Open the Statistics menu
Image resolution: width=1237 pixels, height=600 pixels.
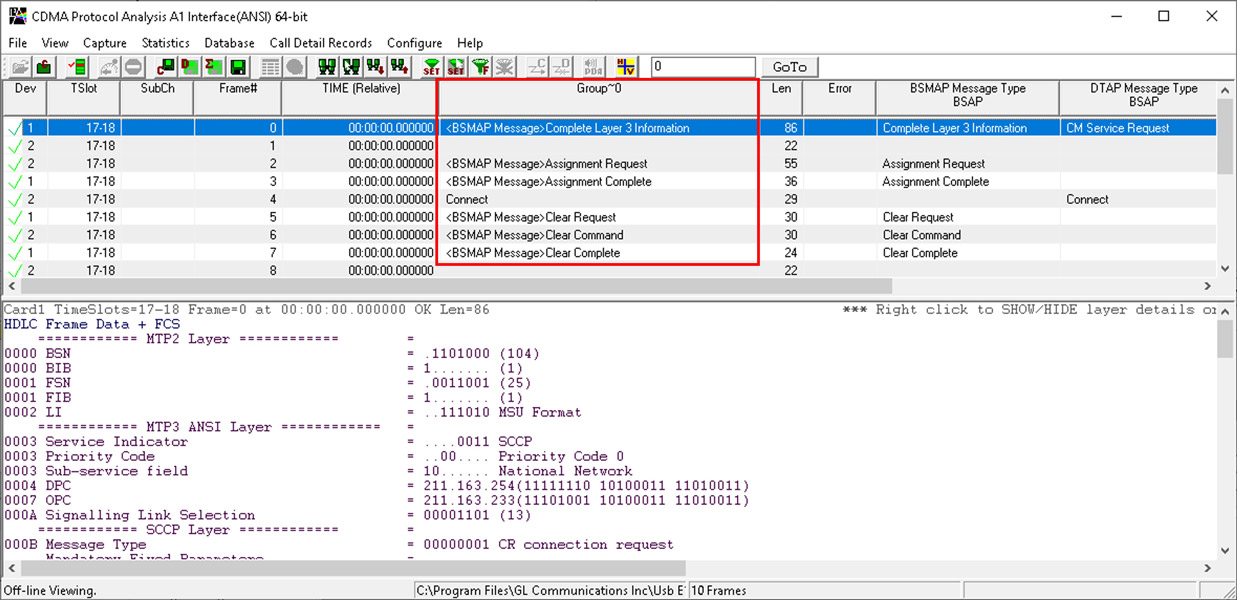tap(166, 43)
